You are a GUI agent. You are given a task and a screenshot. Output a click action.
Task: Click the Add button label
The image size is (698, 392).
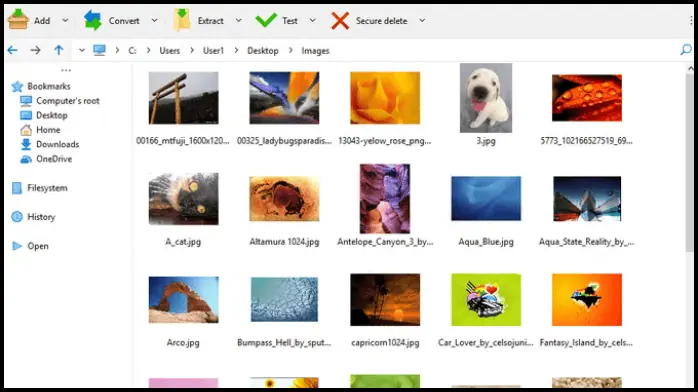pyautogui.click(x=42, y=20)
